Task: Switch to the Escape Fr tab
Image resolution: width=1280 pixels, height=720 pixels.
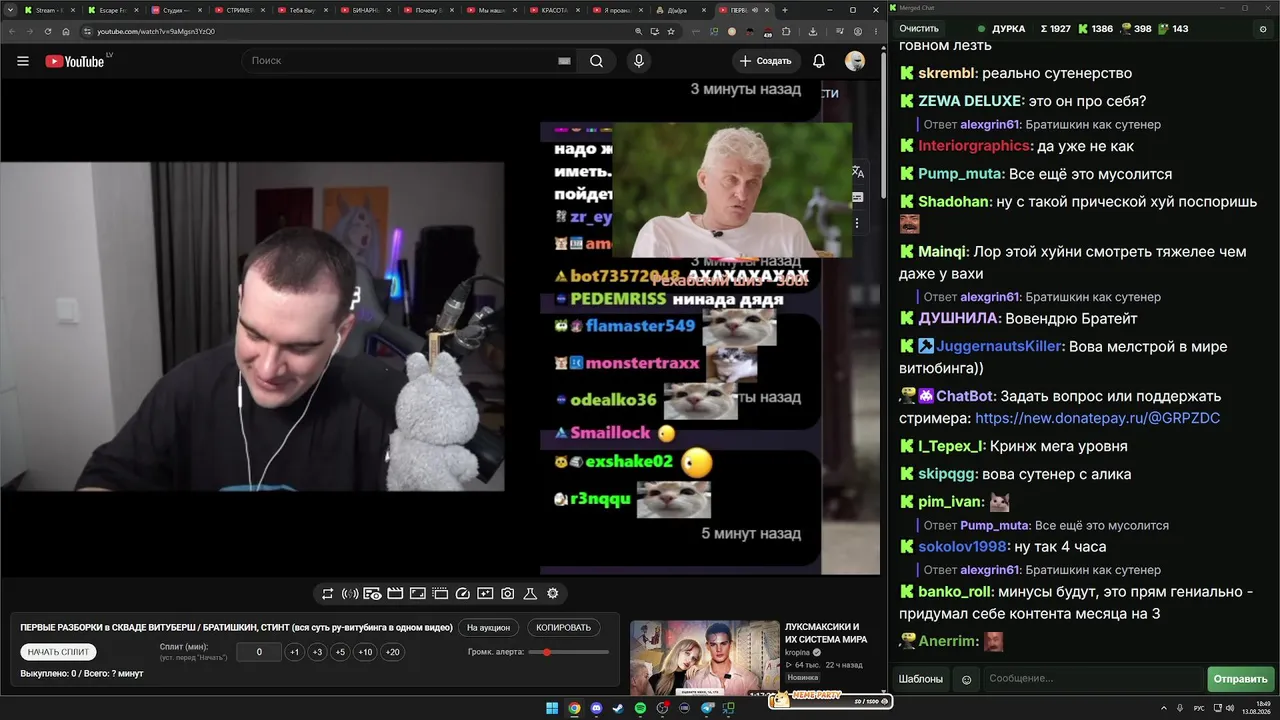Action: pos(111,10)
